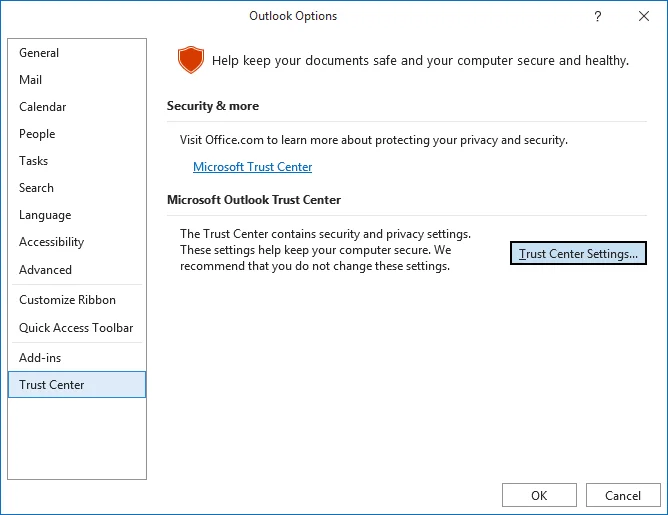Select the Mail category

(77, 80)
